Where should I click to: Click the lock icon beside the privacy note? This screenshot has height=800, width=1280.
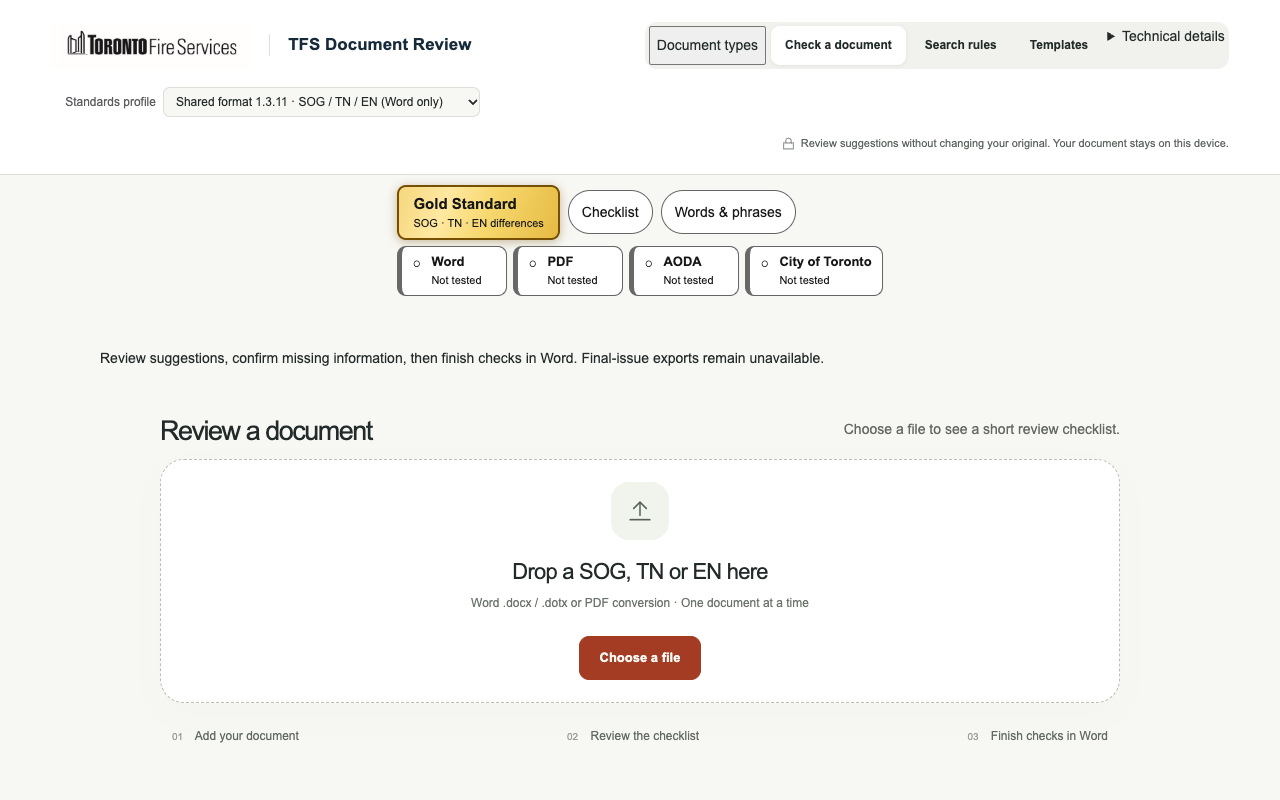788,144
